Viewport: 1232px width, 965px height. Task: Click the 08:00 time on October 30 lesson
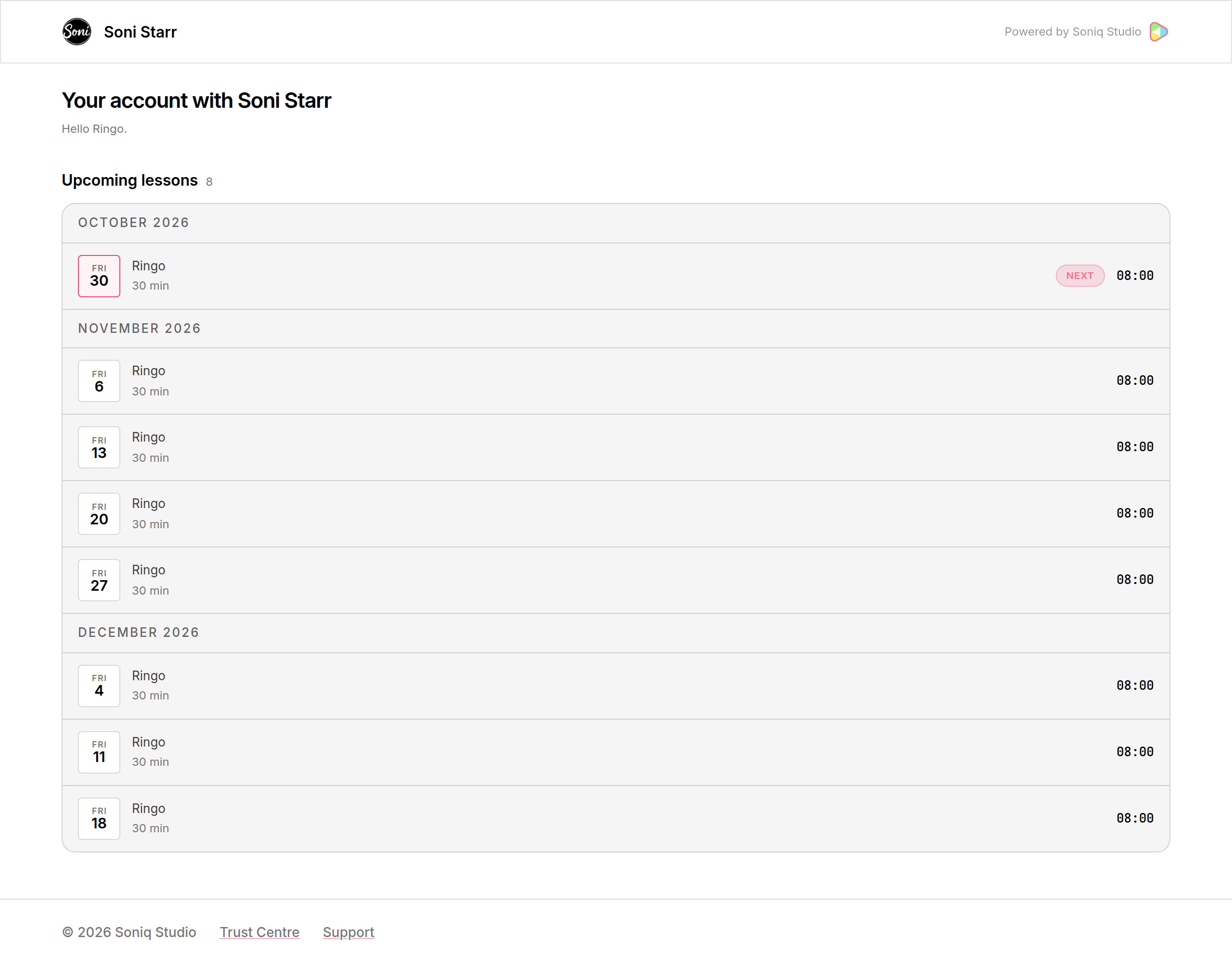pyautogui.click(x=1135, y=276)
